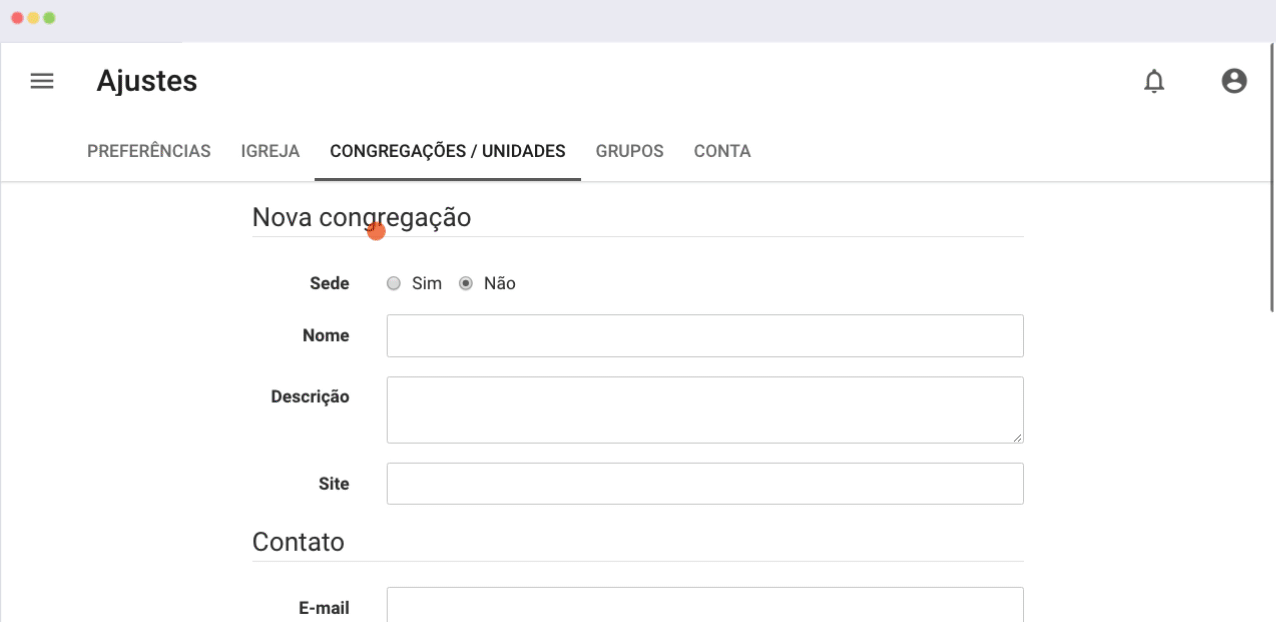Open the user account profile icon
The width and height of the screenshot is (1276, 622).
pos(1234,81)
